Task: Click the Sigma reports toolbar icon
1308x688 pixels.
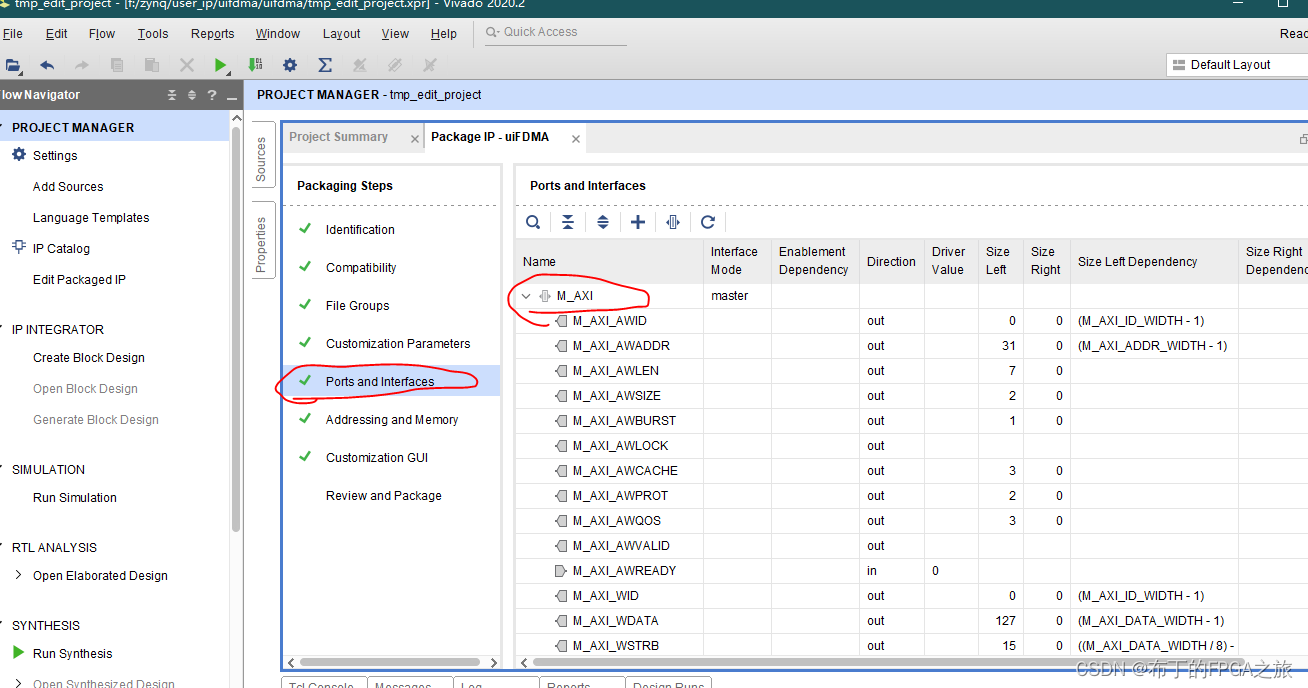Action: coord(325,65)
